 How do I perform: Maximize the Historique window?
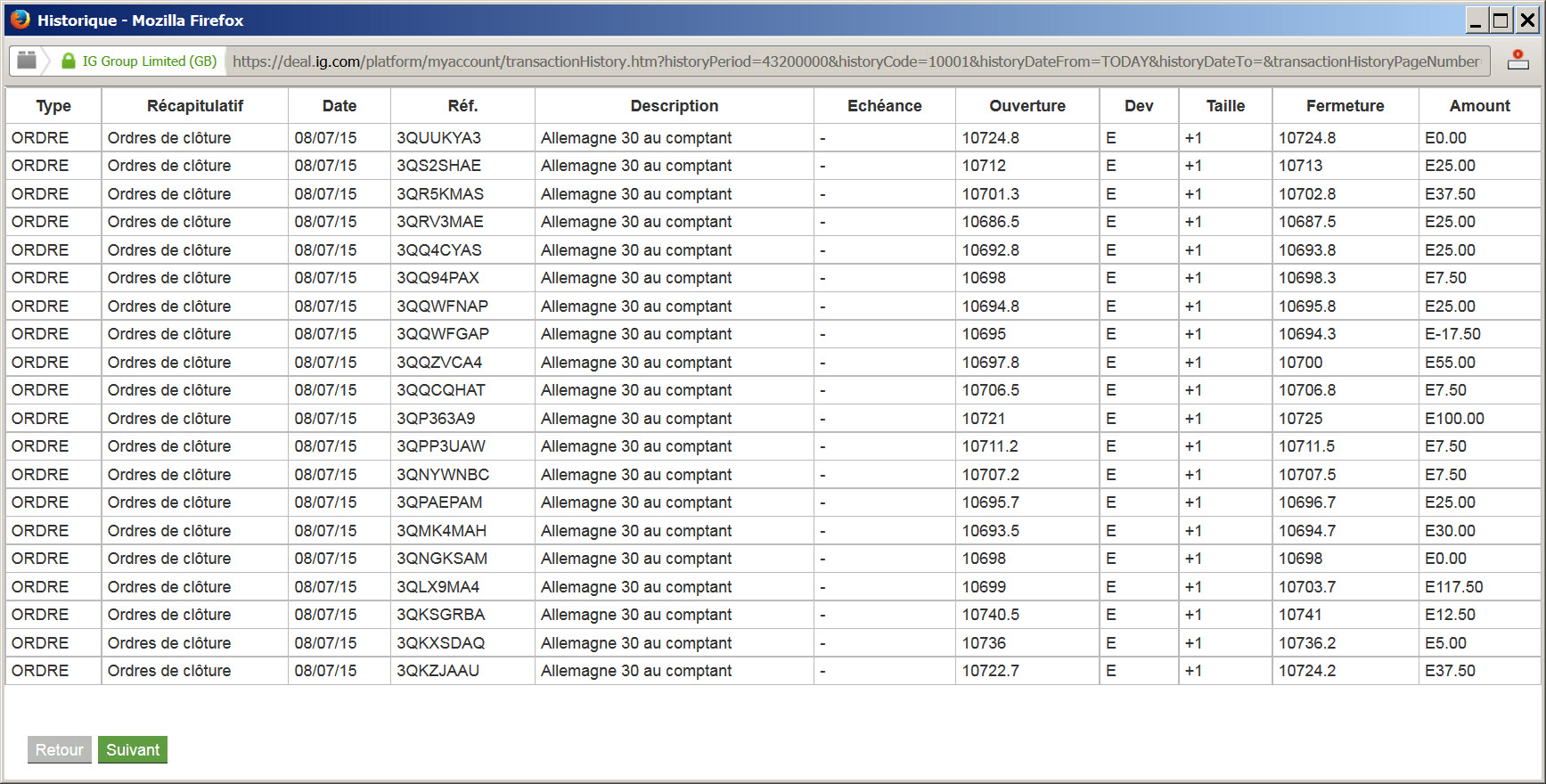point(1501,20)
